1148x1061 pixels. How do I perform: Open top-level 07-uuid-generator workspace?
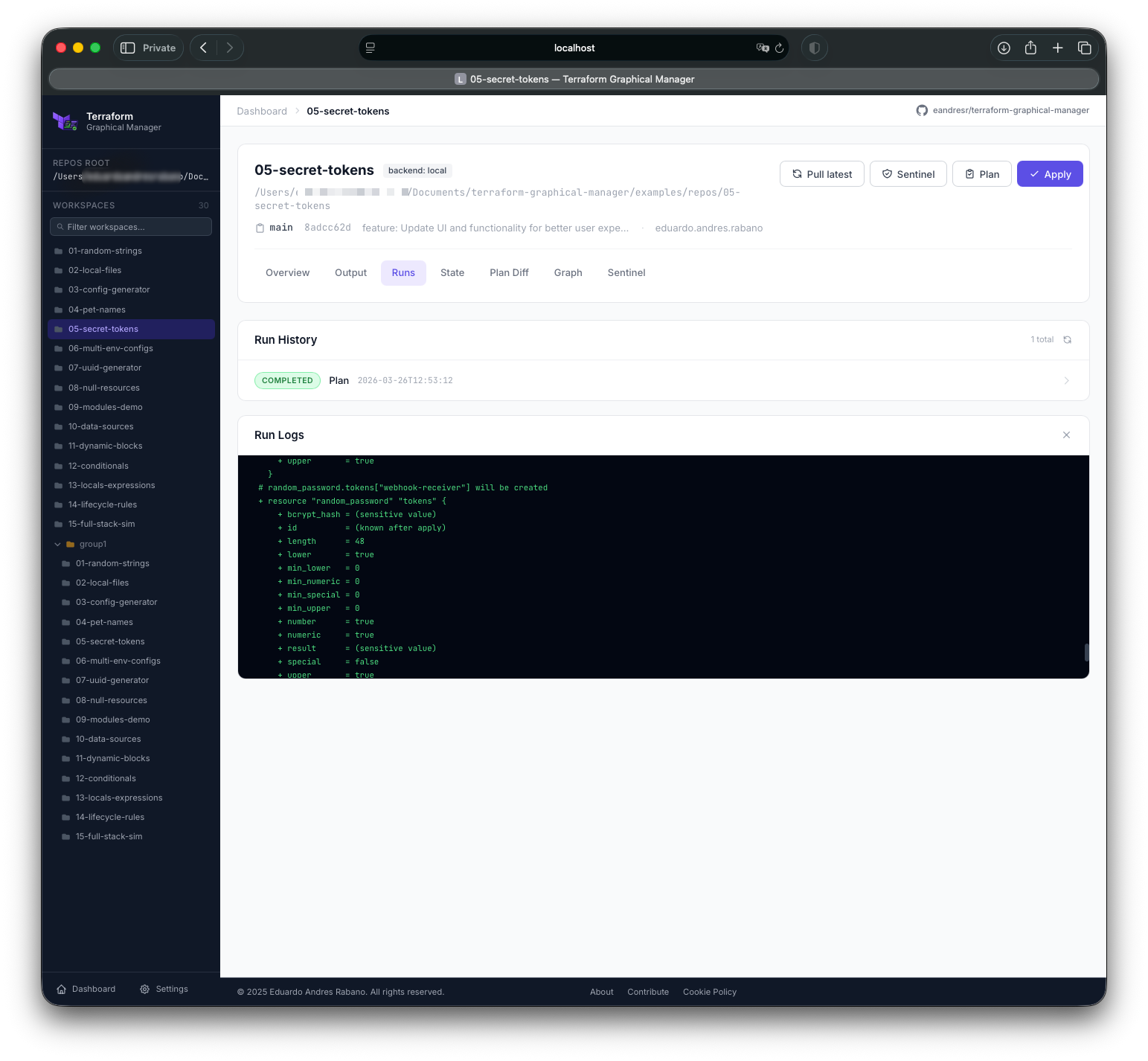(x=131, y=368)
